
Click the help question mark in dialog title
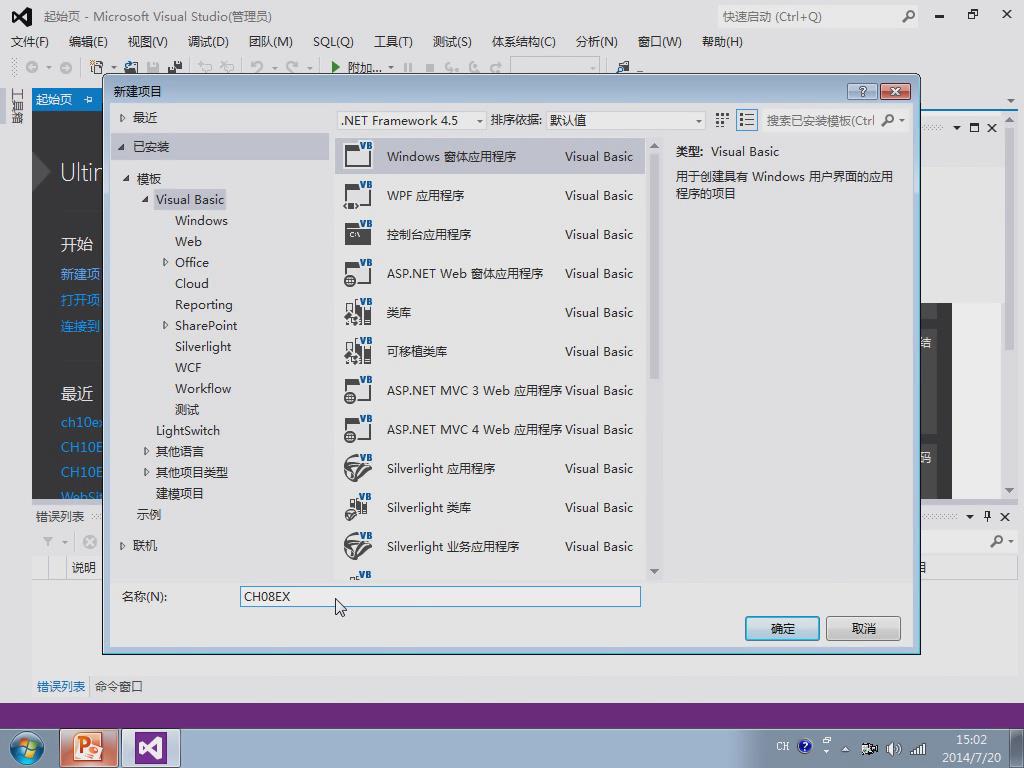(862, 91)
